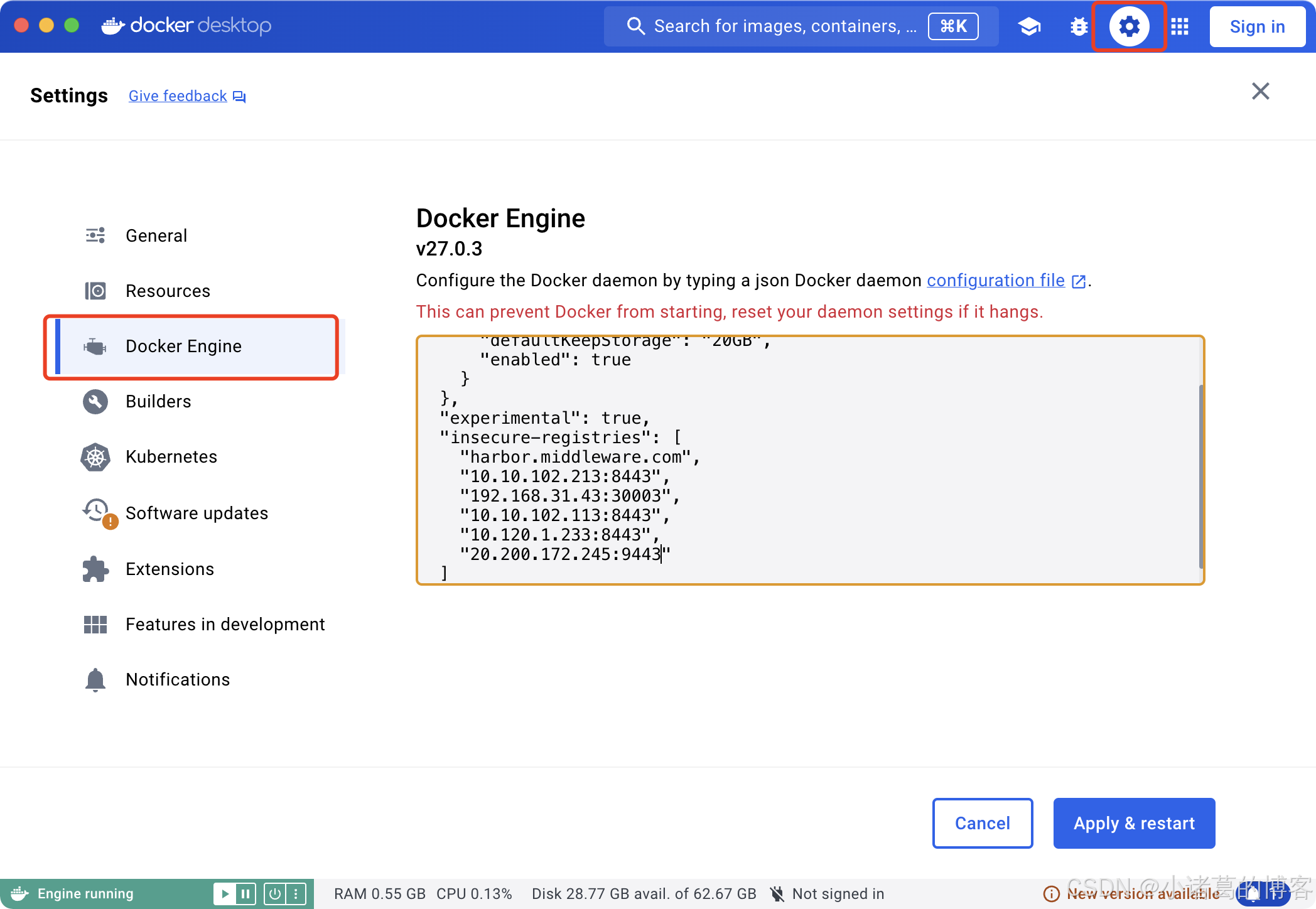Click the Cancel button
This screenshot has width=1316, height=909.
click(982, 823)
